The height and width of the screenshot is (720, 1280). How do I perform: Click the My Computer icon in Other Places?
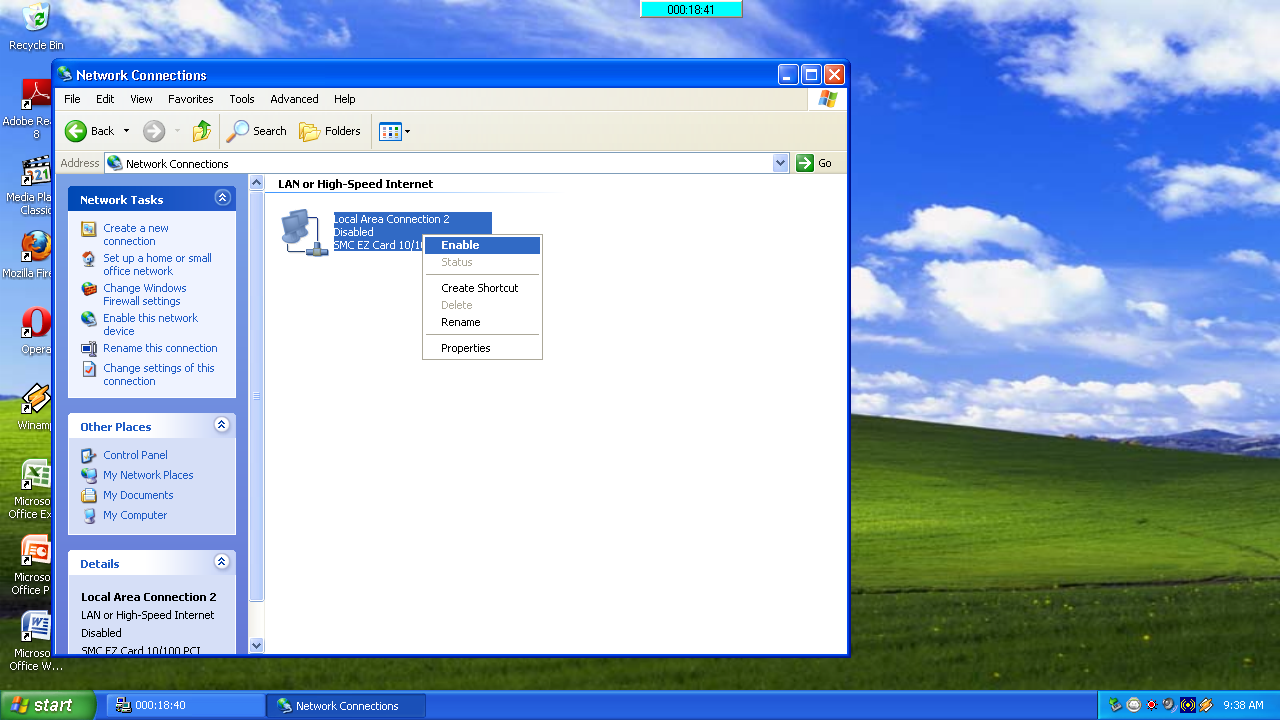(x=89, y=515)
